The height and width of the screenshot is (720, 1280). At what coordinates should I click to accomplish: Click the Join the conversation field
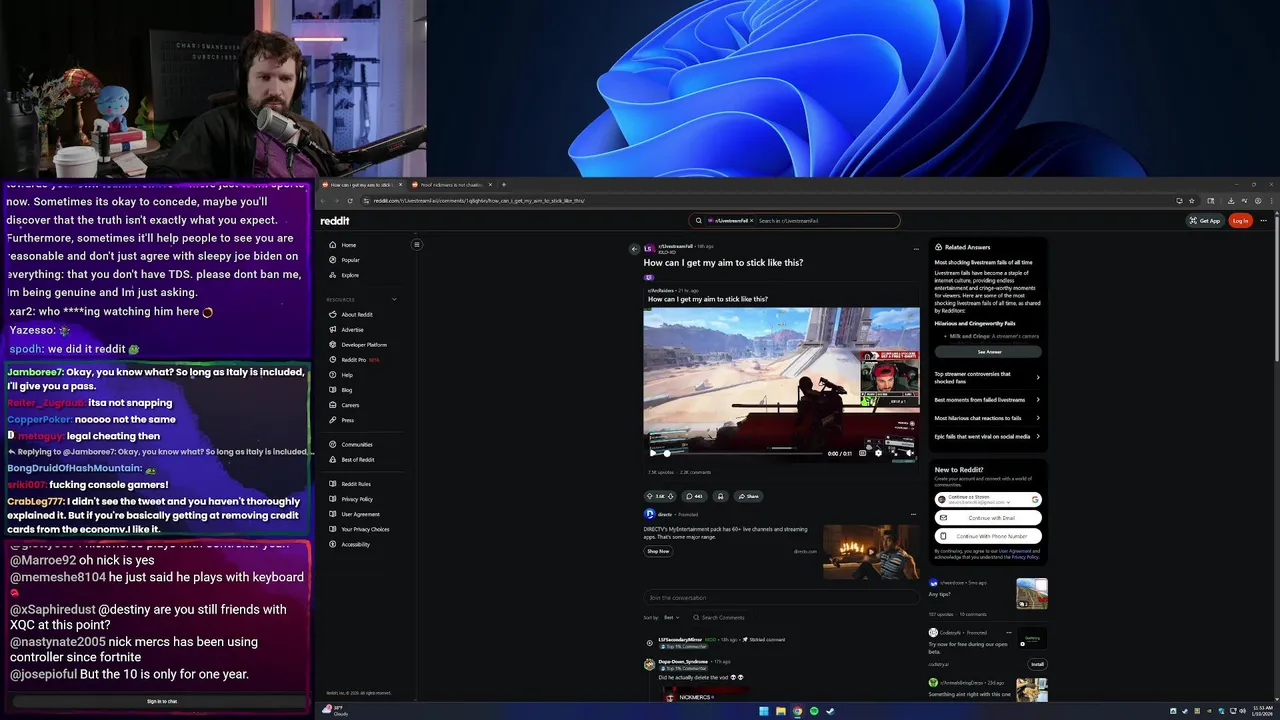pyautogui.click(x=781, y=598)
